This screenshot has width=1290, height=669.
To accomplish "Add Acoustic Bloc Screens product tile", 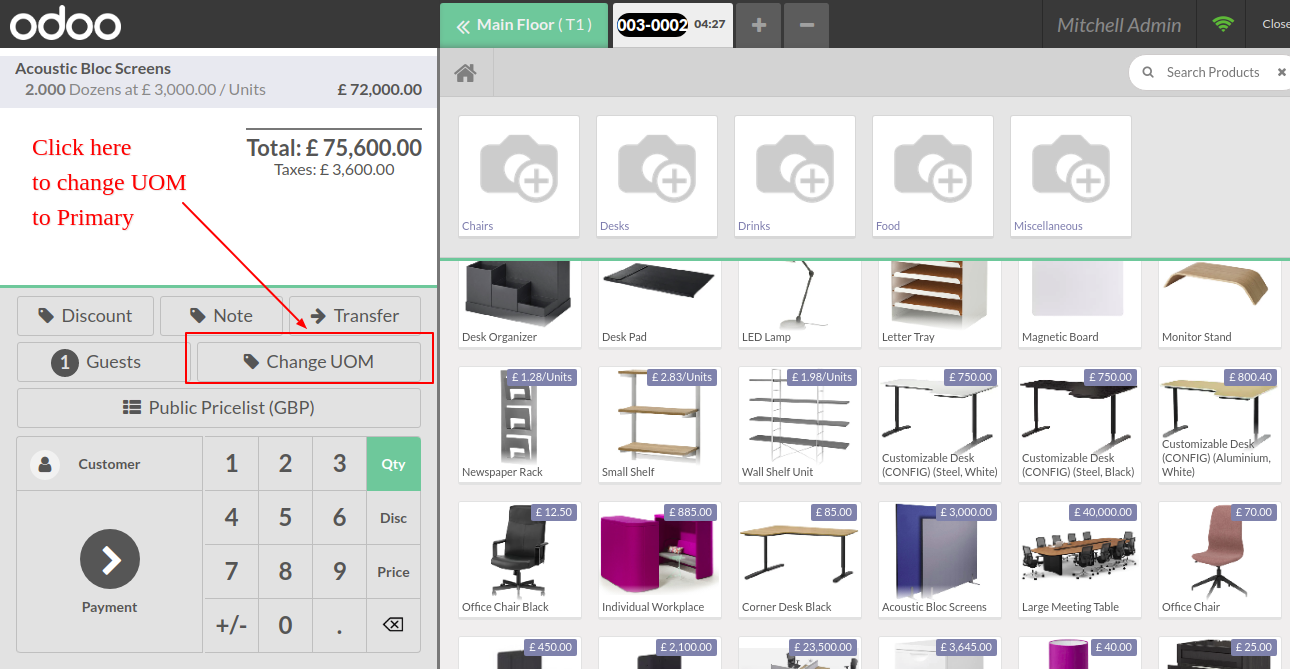I will 940,559.
